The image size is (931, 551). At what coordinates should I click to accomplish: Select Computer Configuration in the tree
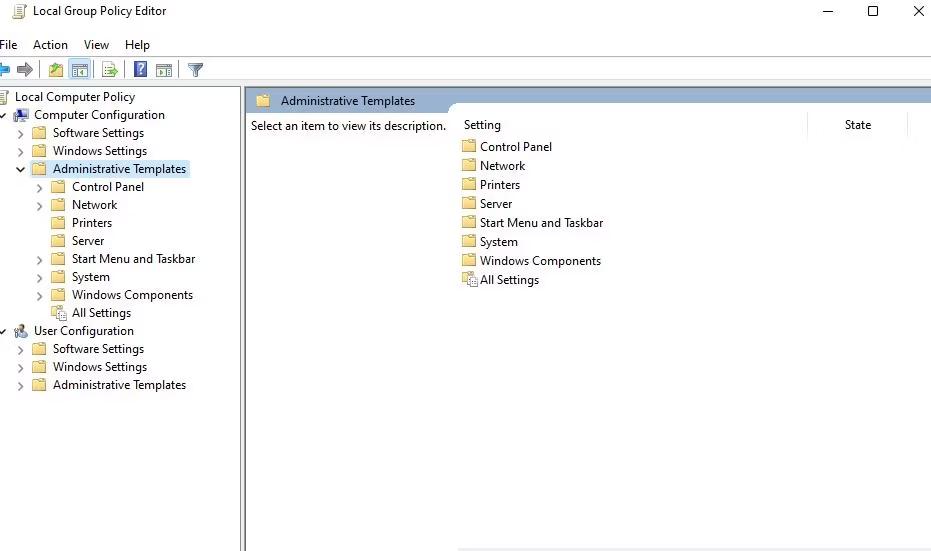(x=99, y=115)
